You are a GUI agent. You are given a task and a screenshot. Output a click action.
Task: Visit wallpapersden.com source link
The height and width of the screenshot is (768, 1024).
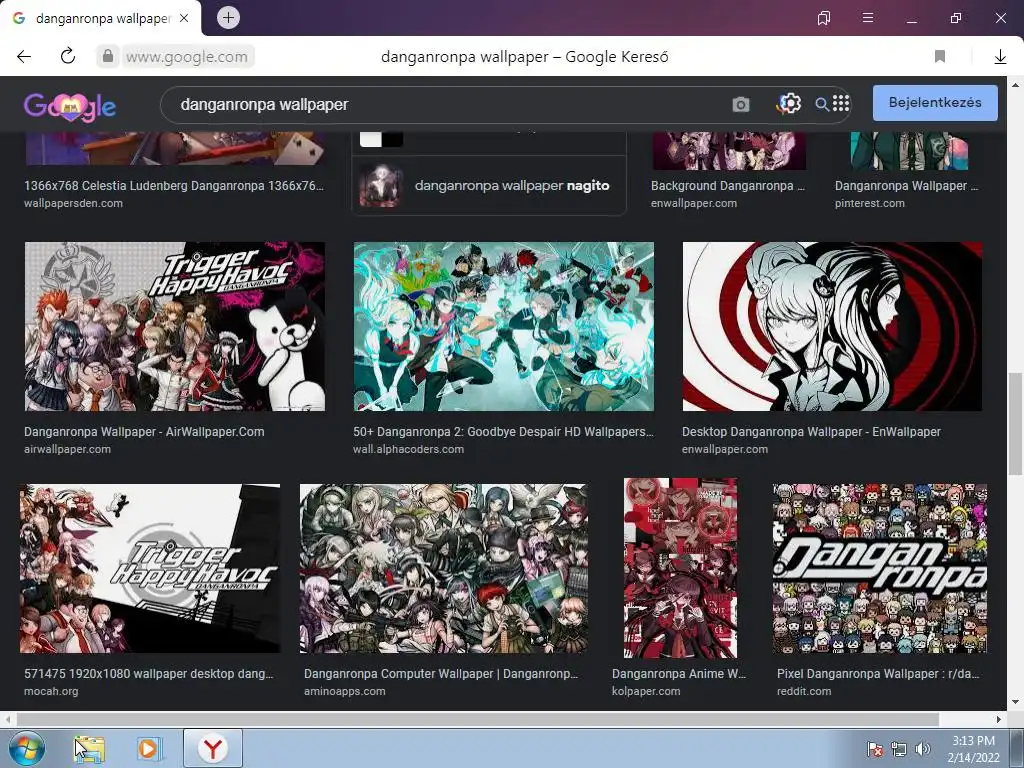click(x=73, y=203)
